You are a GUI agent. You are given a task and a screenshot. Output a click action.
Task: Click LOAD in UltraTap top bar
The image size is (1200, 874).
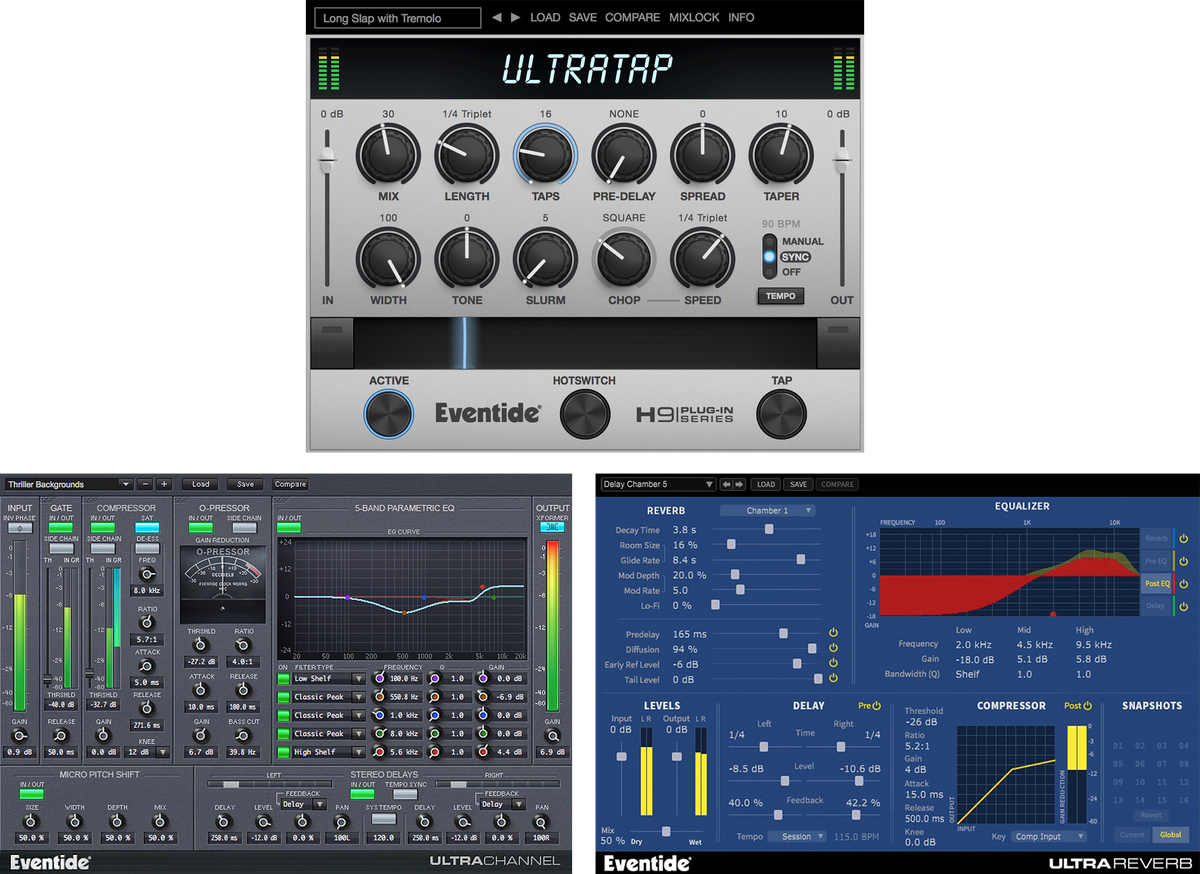pyautogui.click(x=545, y=18)
